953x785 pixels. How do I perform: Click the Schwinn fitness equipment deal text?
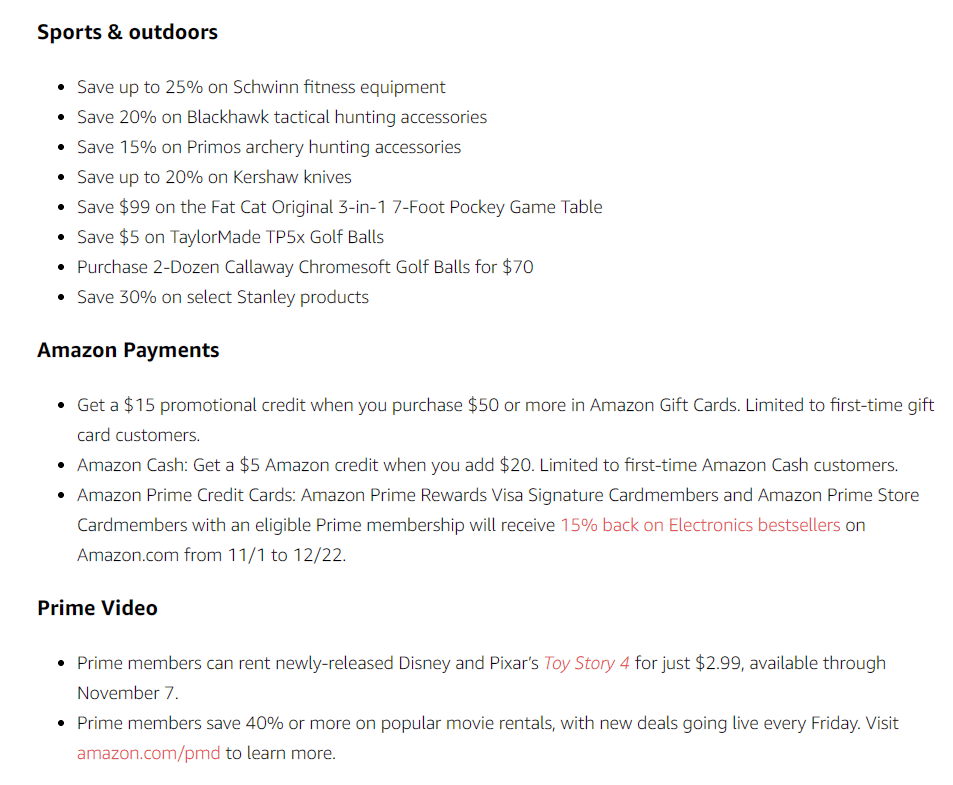[261, 87]
